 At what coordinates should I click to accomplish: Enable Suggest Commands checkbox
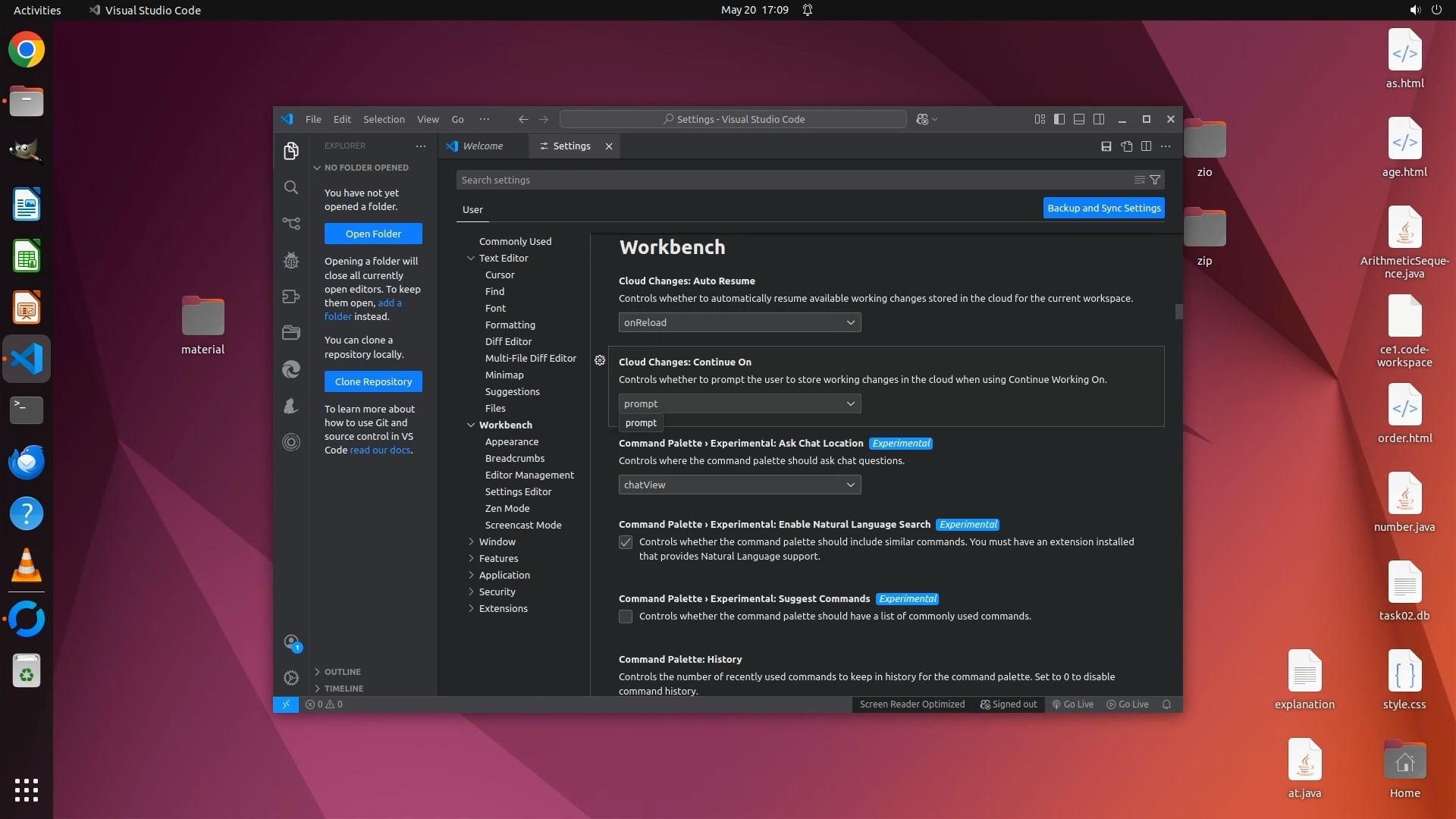626,617
